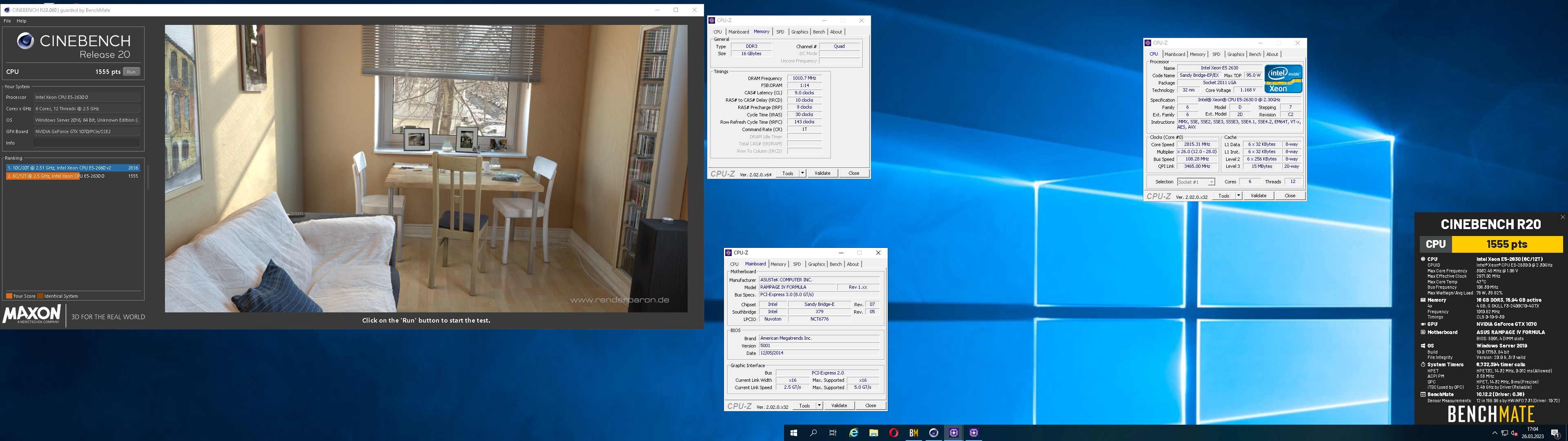The height and width of the screenshot is (441, 1568).
Task: Click Tools button in Mainboard CPU-Z window
Action: [x=805, y=405]
